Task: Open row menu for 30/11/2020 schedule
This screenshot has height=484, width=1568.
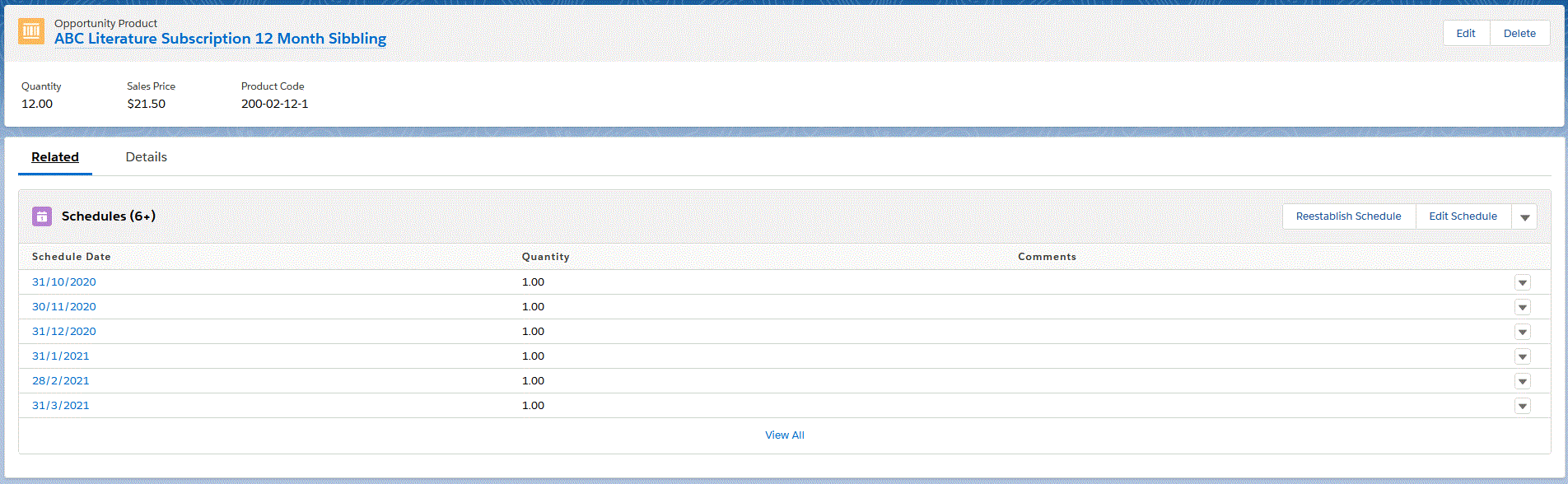Action: coord(1522,307)
